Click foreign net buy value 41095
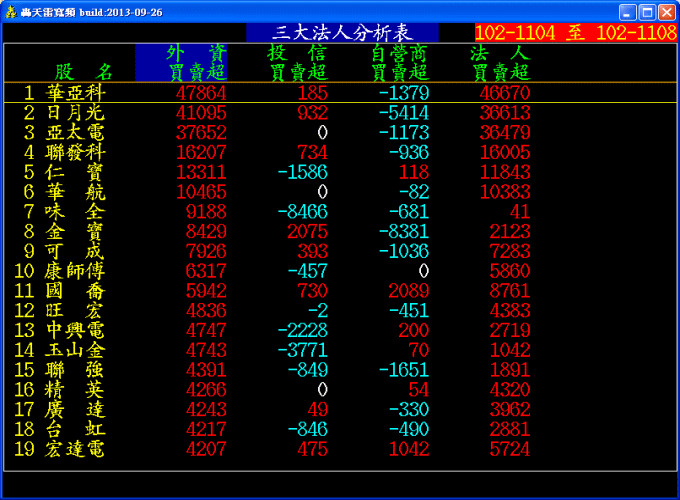Screen dimensions: 680x500 tap(201, 113)
